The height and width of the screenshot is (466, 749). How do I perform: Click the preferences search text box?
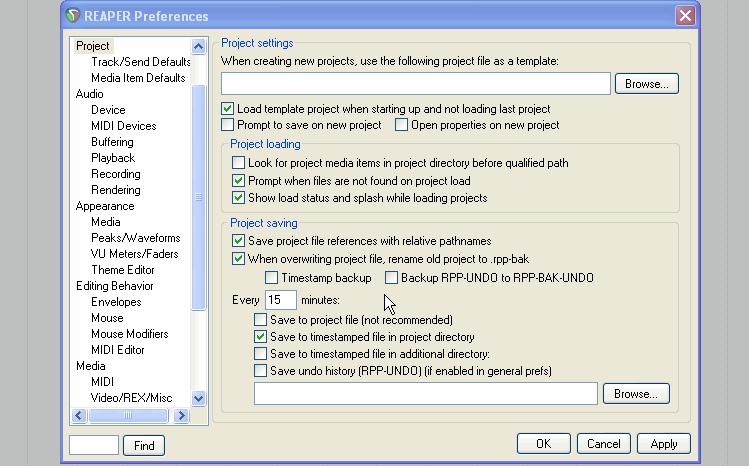(x=93, y=445)
